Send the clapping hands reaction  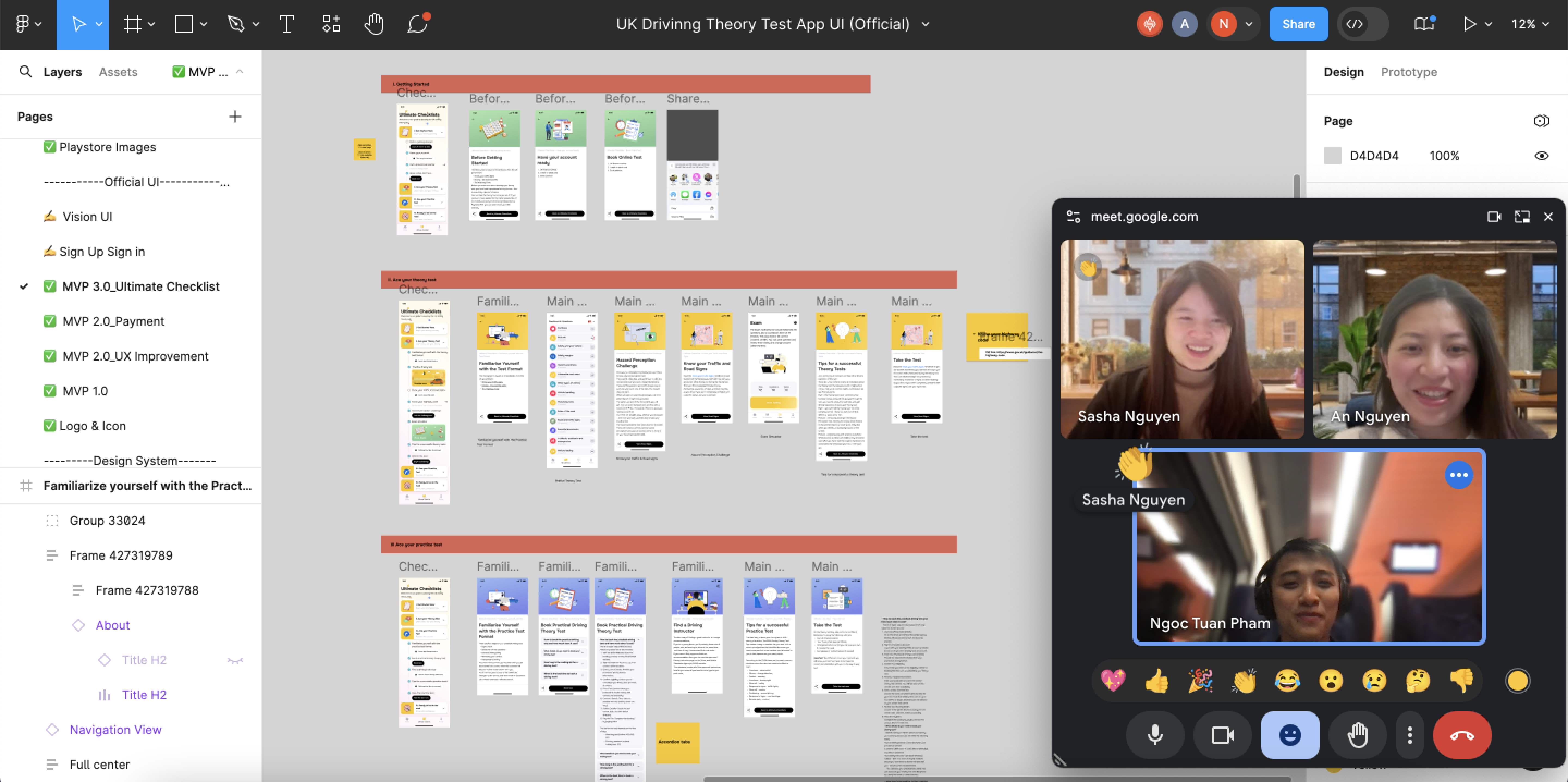click(x=1244, y=680)
